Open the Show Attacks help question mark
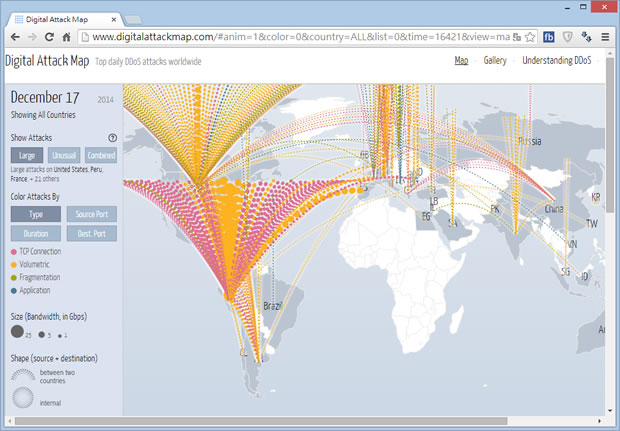The width and height of the screenshot is (620, 431). [113, 137]
